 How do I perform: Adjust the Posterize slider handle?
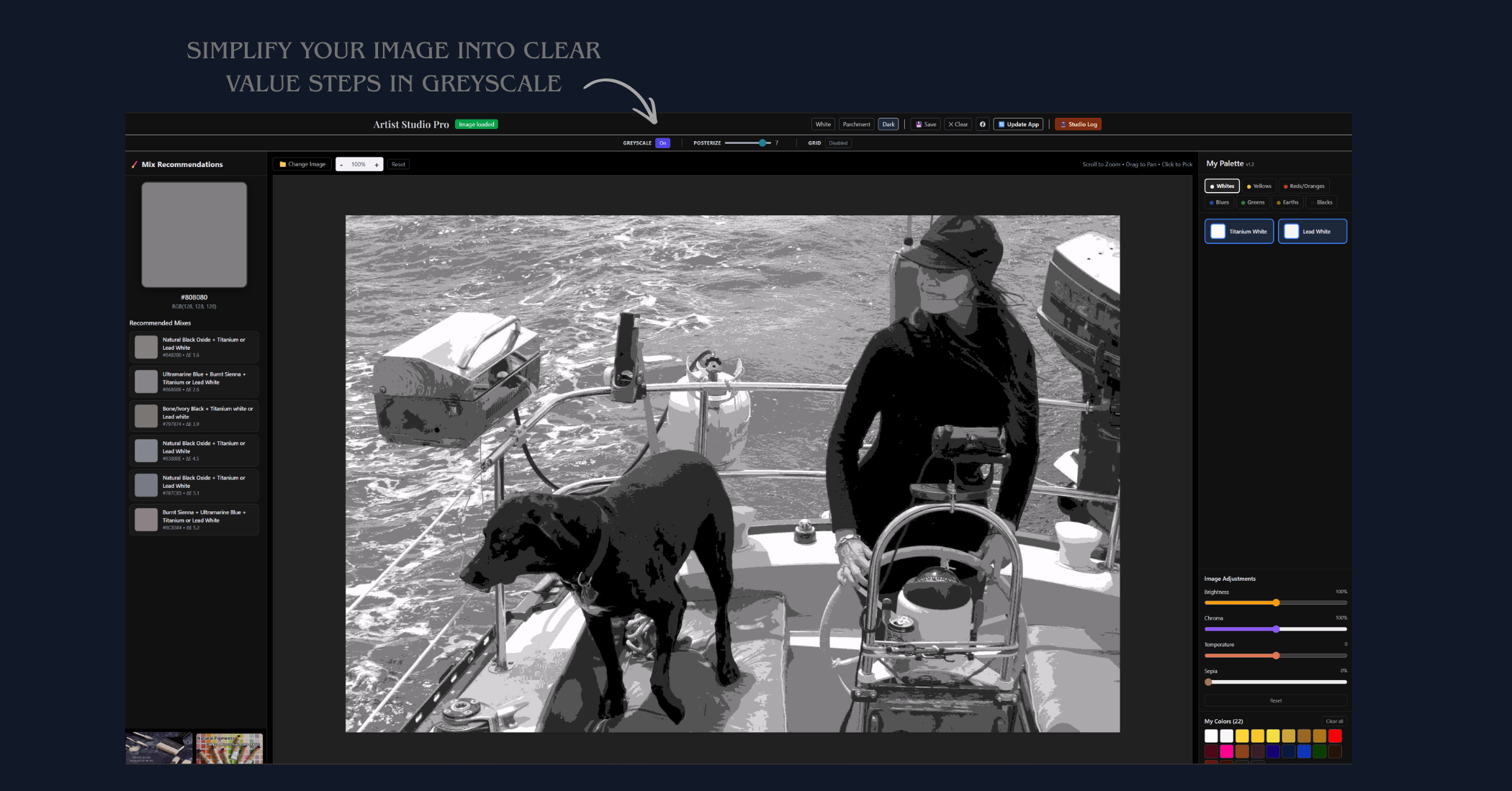762,143
